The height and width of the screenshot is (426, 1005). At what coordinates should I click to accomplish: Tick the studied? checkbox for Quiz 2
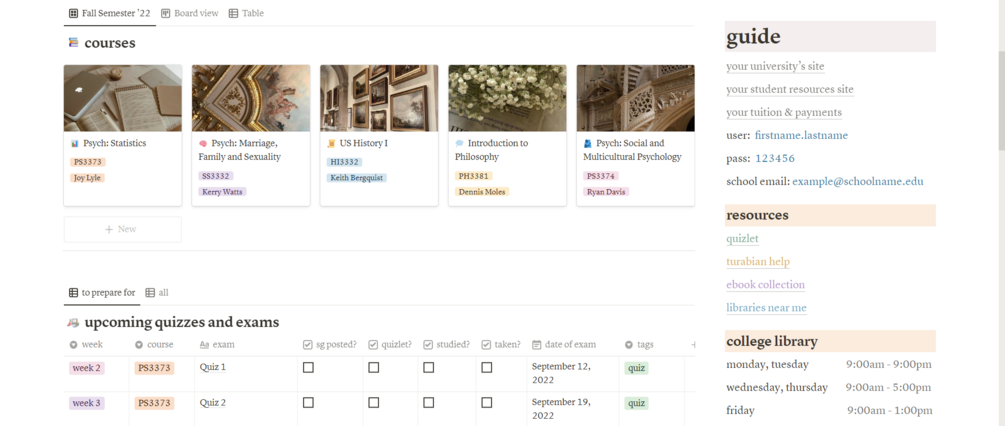(429, 403)
